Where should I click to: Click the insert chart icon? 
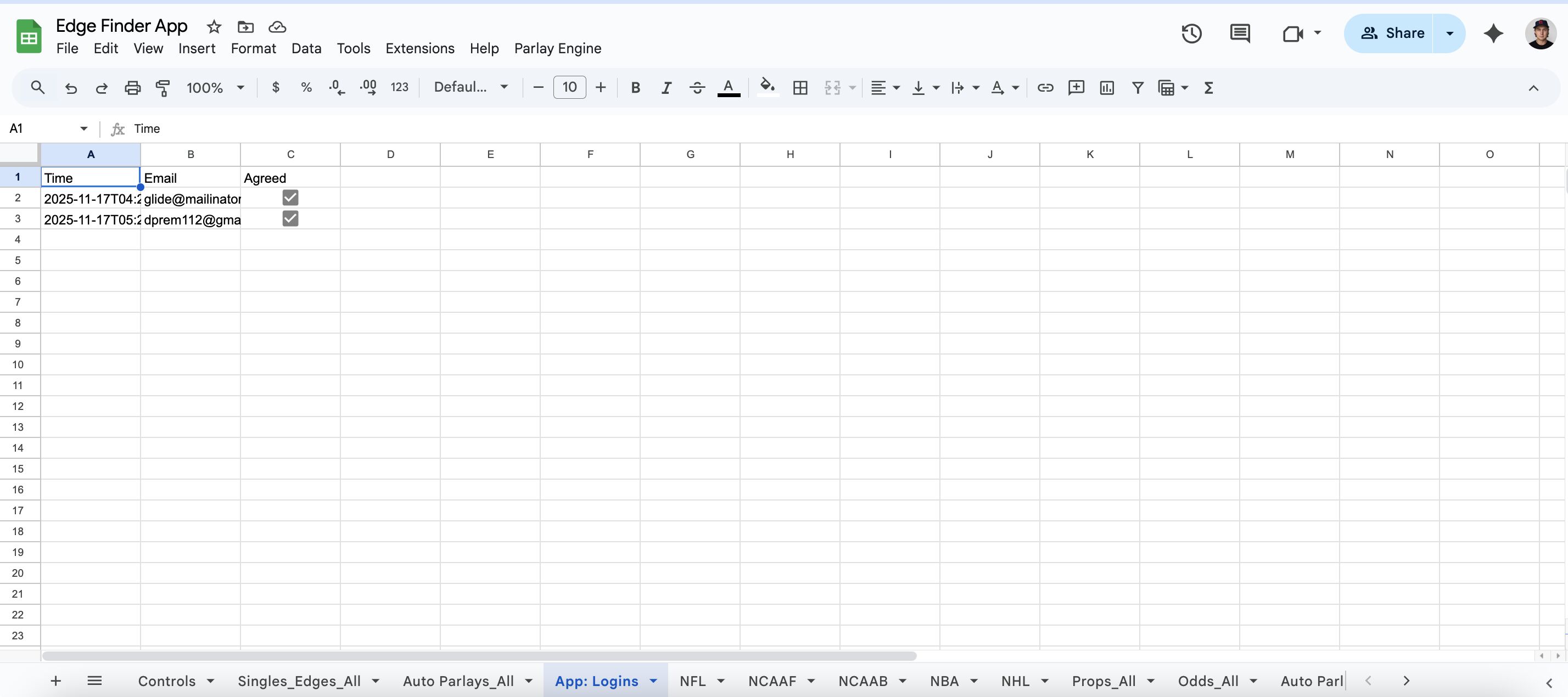(1107, 88)
